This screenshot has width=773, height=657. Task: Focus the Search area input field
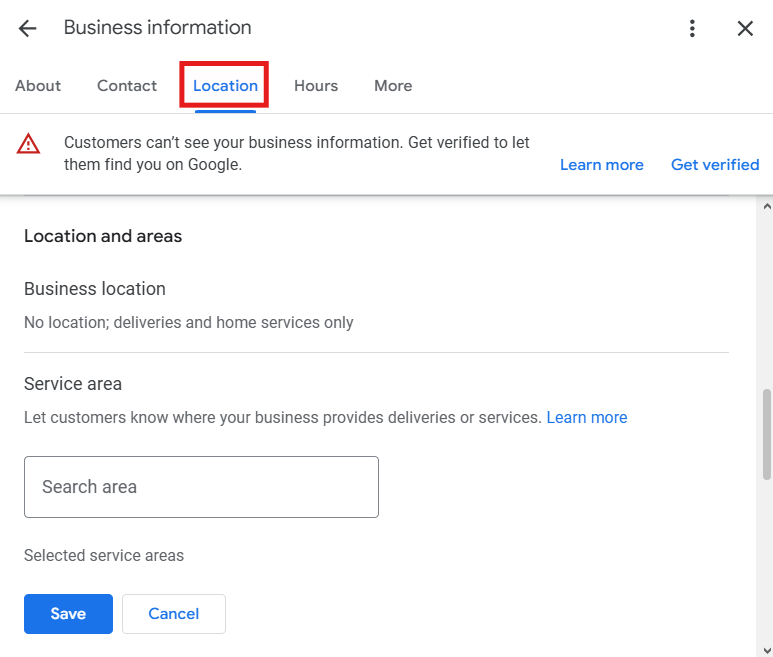pyautogui.click(x=201, y=487)
